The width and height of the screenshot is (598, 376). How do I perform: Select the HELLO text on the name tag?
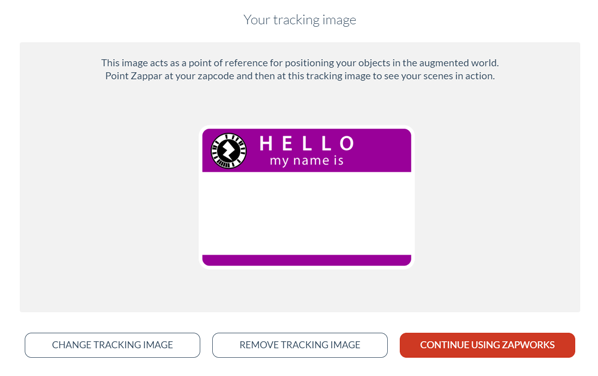click(307, 144)
